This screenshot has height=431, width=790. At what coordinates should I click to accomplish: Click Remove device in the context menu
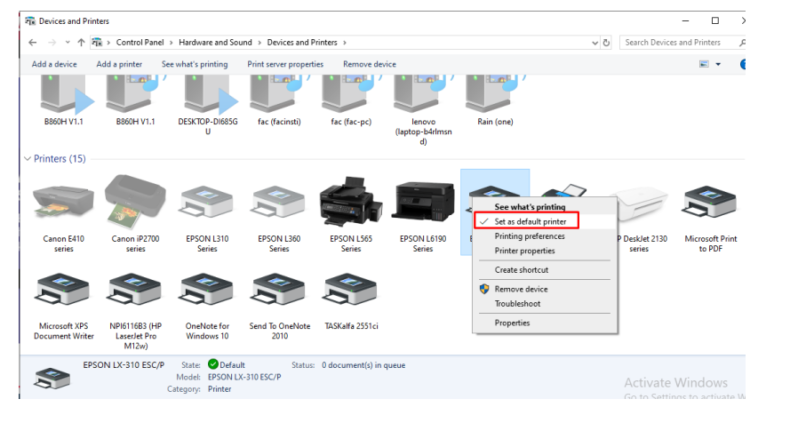(521, 289)
